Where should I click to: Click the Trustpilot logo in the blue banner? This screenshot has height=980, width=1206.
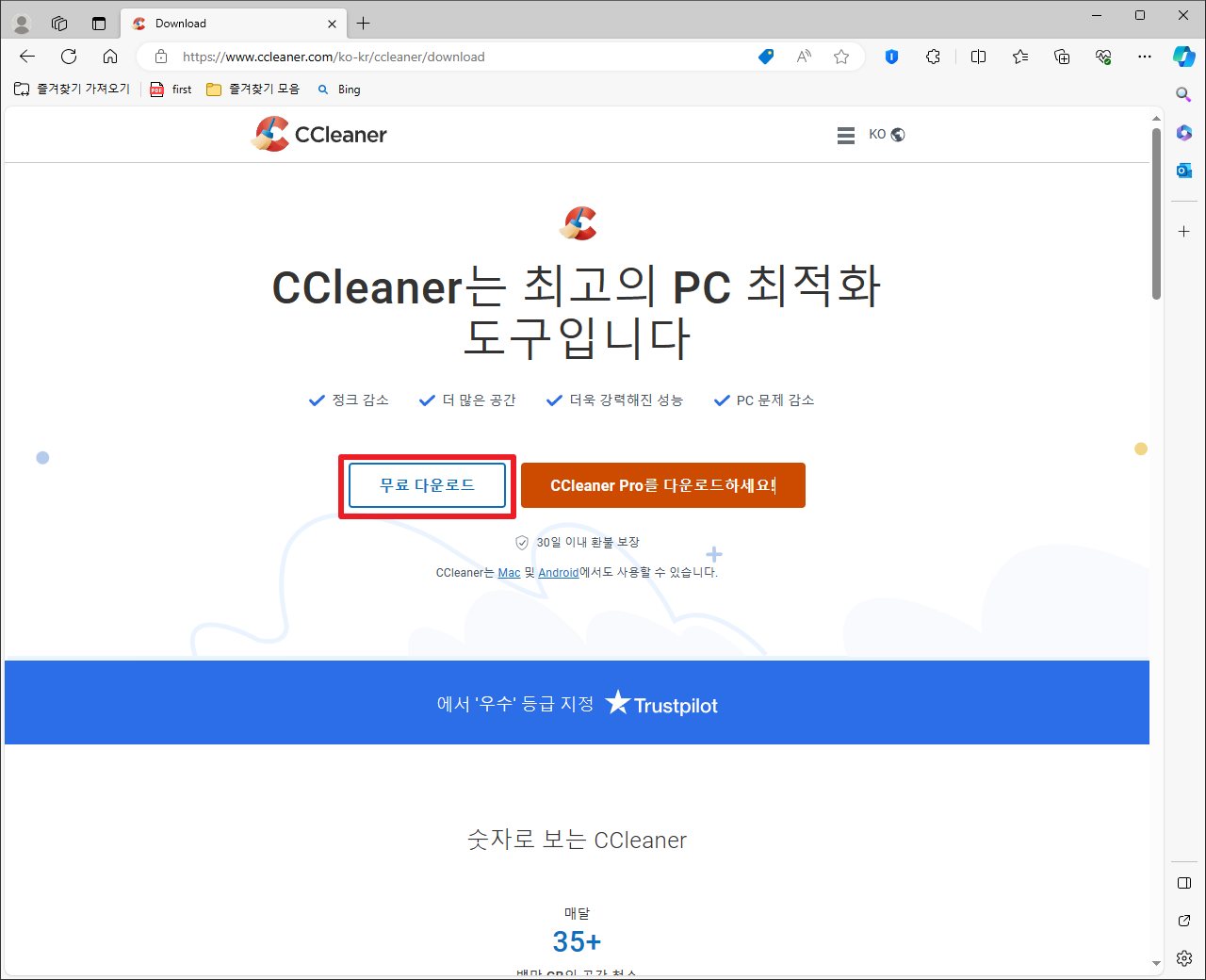click(x=661, y=704)
